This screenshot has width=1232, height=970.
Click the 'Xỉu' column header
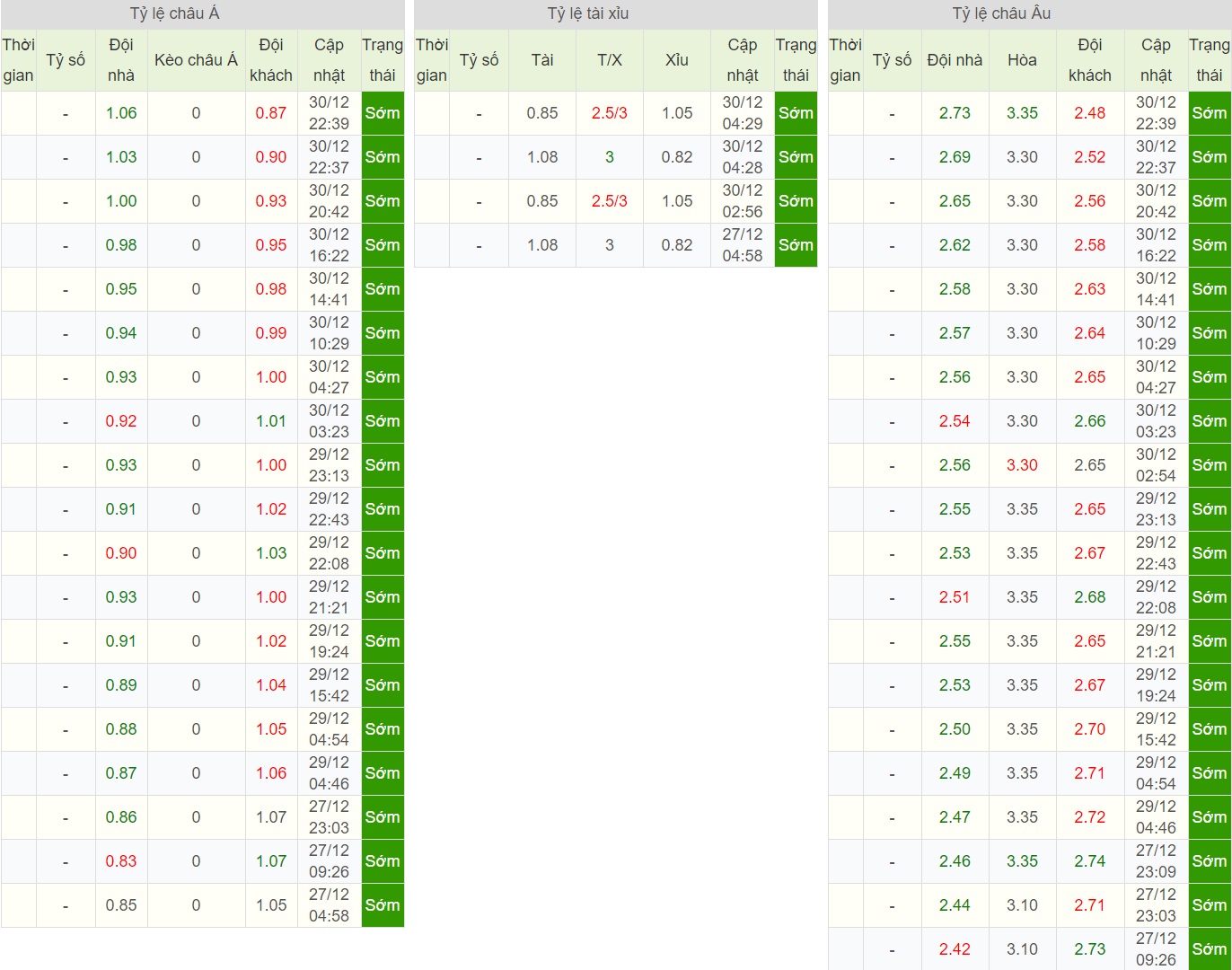677,60
